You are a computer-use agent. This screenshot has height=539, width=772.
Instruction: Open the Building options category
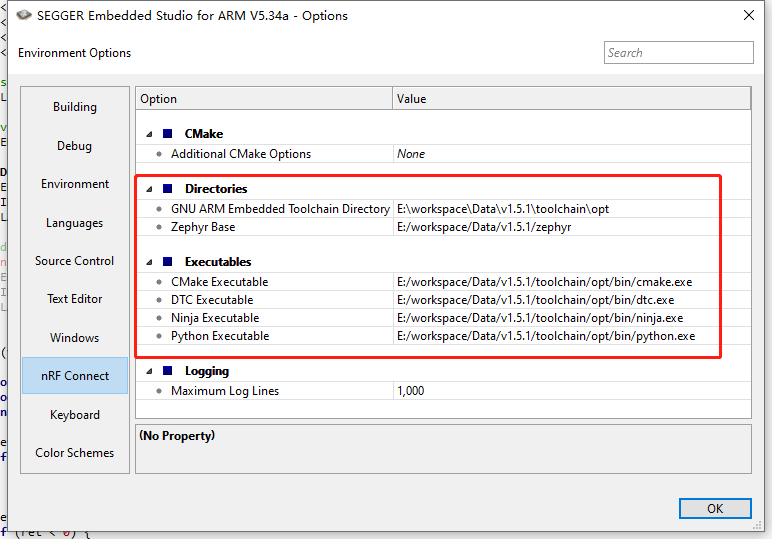pyautogui.click(x=75, y=107)
